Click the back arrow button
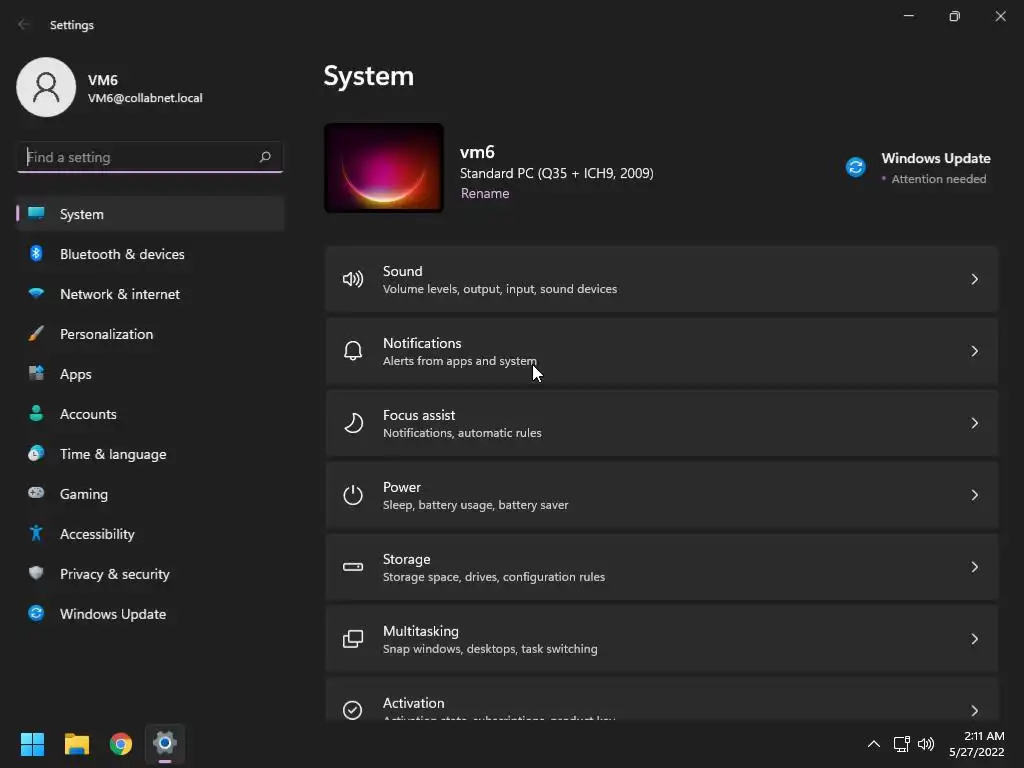1024x768 pixels. [24, 25]
